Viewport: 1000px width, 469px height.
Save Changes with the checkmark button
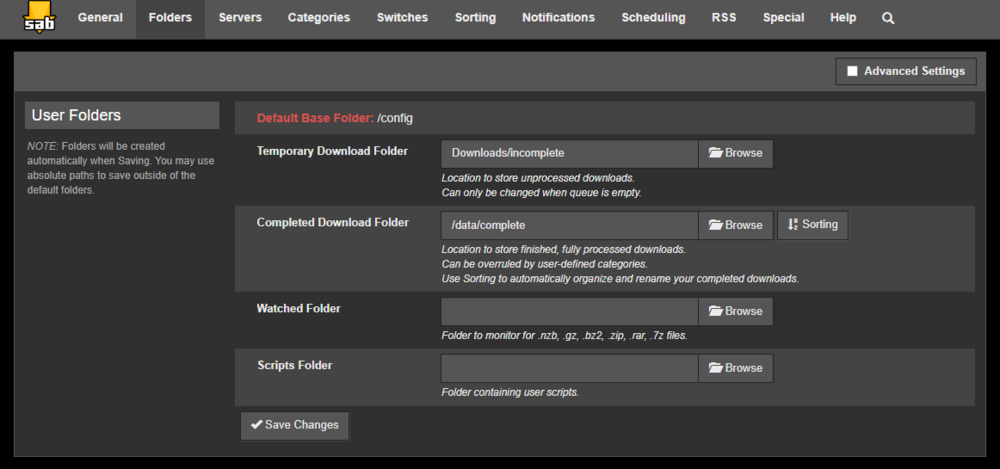pyautogui.click(x=295, y=426)
